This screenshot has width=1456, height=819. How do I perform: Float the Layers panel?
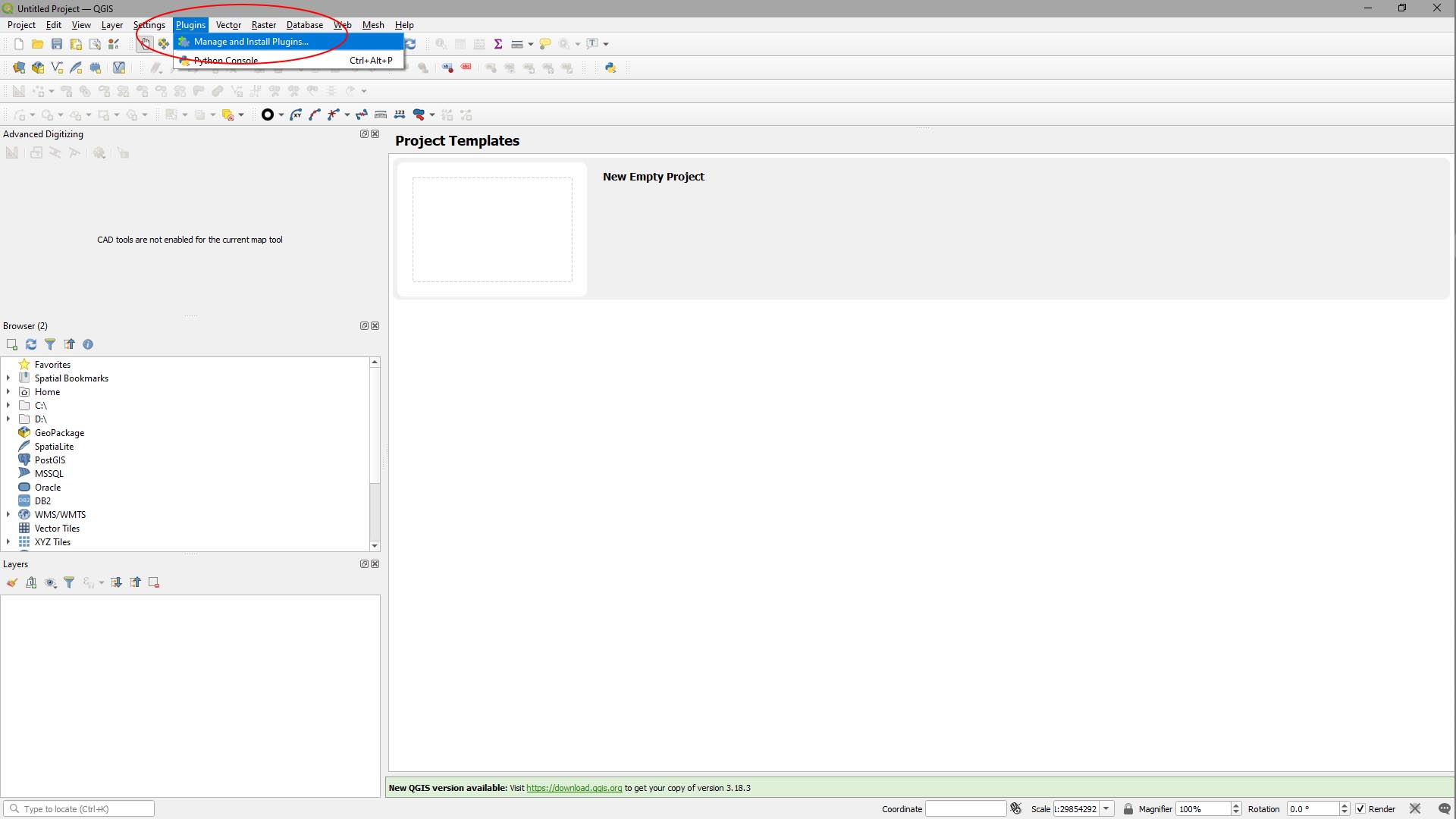coord(364,564)
